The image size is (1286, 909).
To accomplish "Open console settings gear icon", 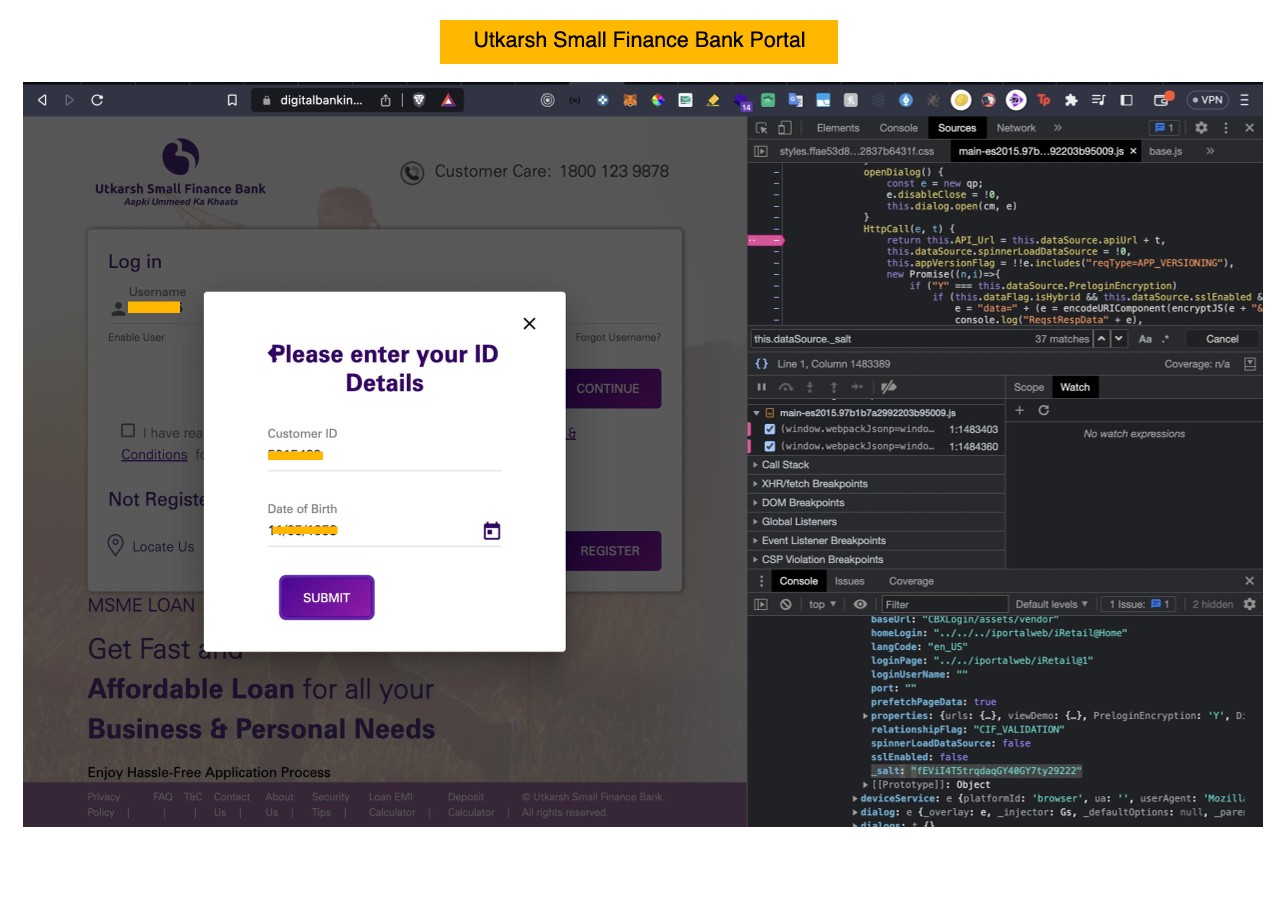I will tap(1249, 604).
